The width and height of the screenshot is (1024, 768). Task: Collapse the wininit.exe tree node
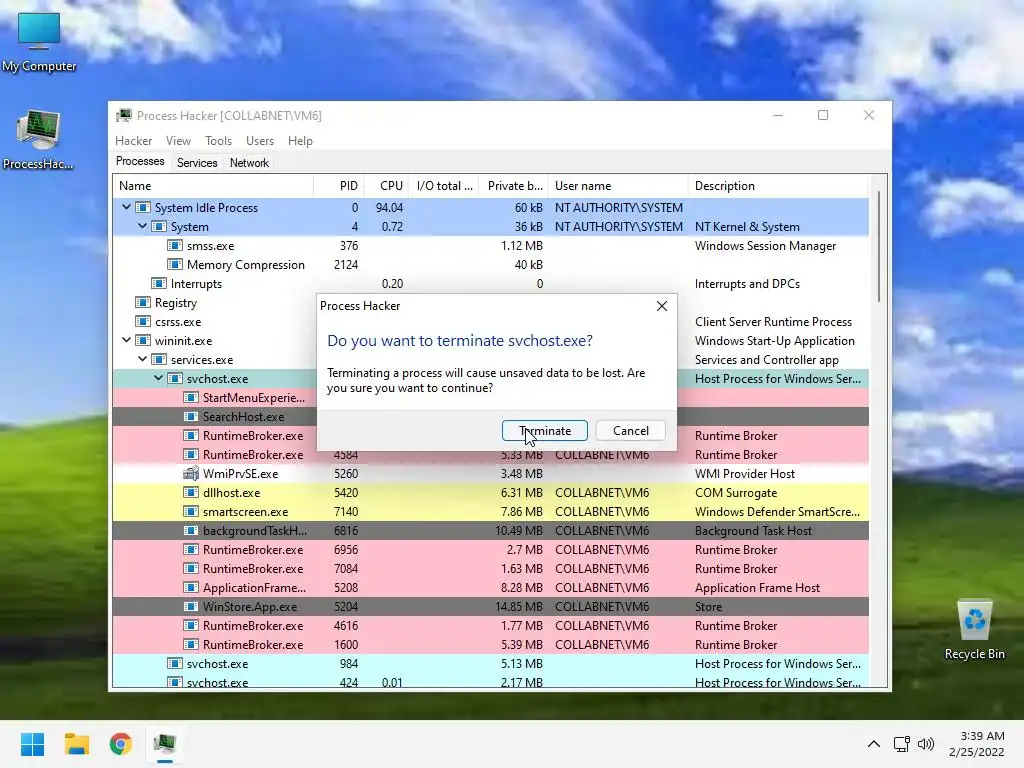click(x=126, y=340)
